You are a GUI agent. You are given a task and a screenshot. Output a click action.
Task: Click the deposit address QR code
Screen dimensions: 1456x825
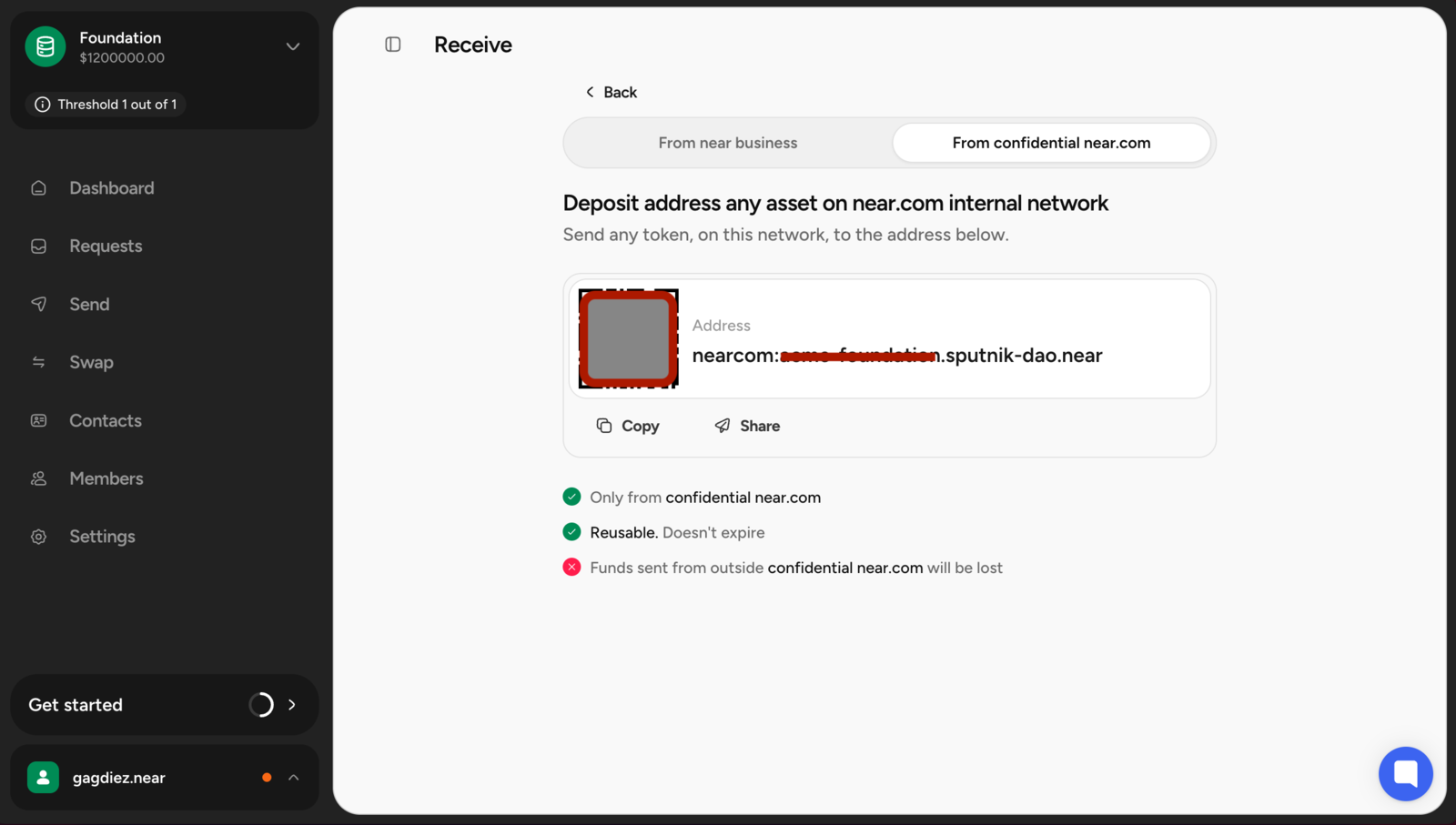(629, 338)
